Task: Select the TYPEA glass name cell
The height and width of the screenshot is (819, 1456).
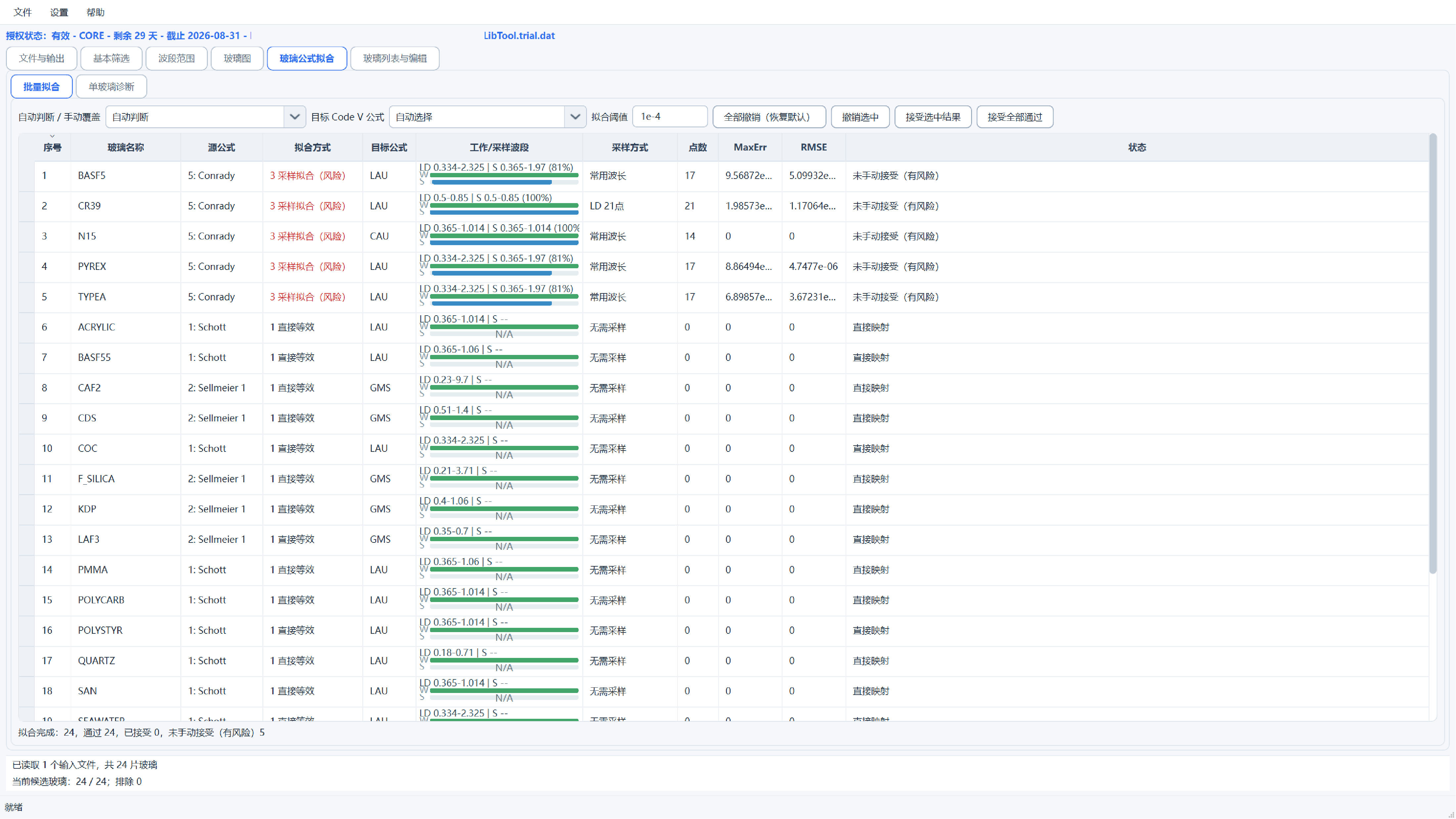Action: 125,297
